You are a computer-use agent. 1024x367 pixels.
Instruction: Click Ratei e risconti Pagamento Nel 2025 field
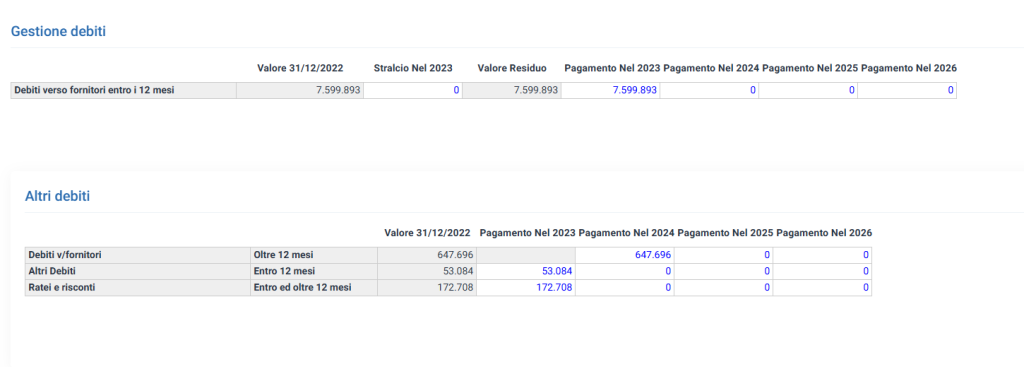click(x=723, y=287)
